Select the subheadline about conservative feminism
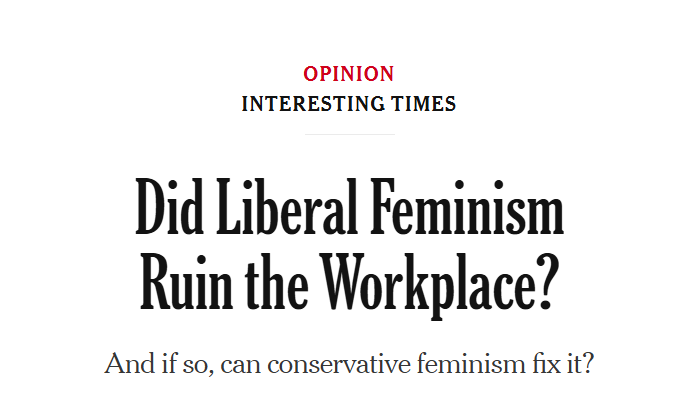Image resolution: width=697 pixels, height=410 pixels. point(349,364)
